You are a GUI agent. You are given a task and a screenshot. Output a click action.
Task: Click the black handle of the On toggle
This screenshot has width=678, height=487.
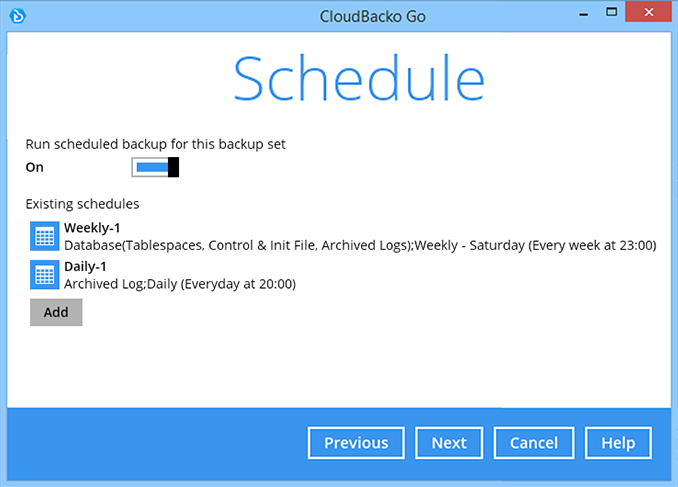click(x=173, y=167)
